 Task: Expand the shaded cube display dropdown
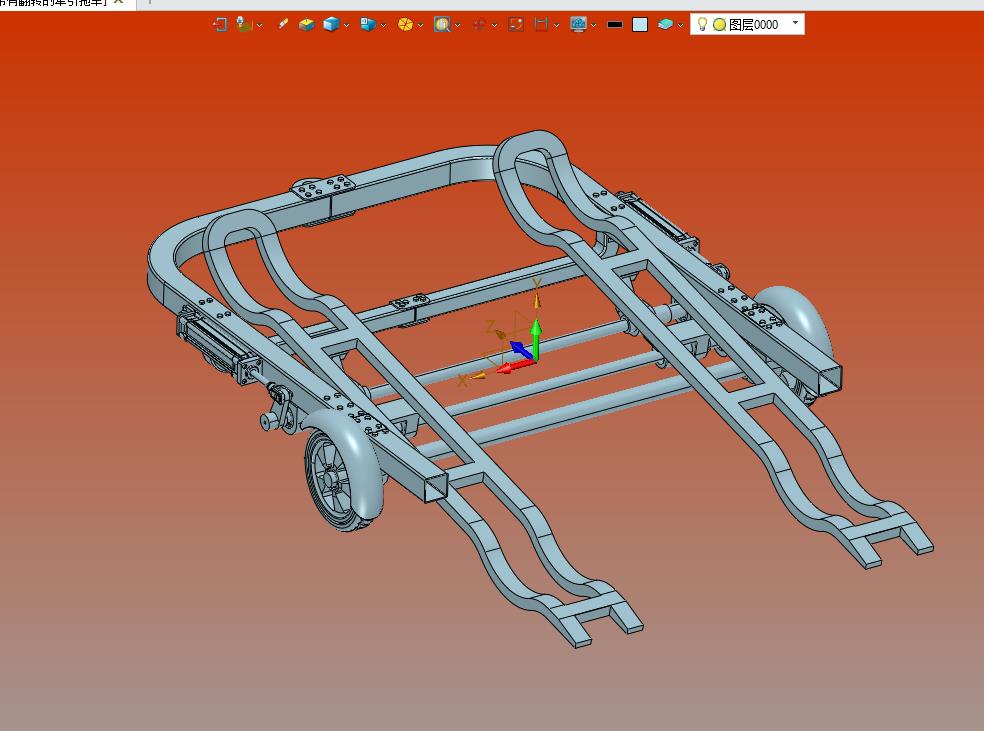(x=346, y=25)
